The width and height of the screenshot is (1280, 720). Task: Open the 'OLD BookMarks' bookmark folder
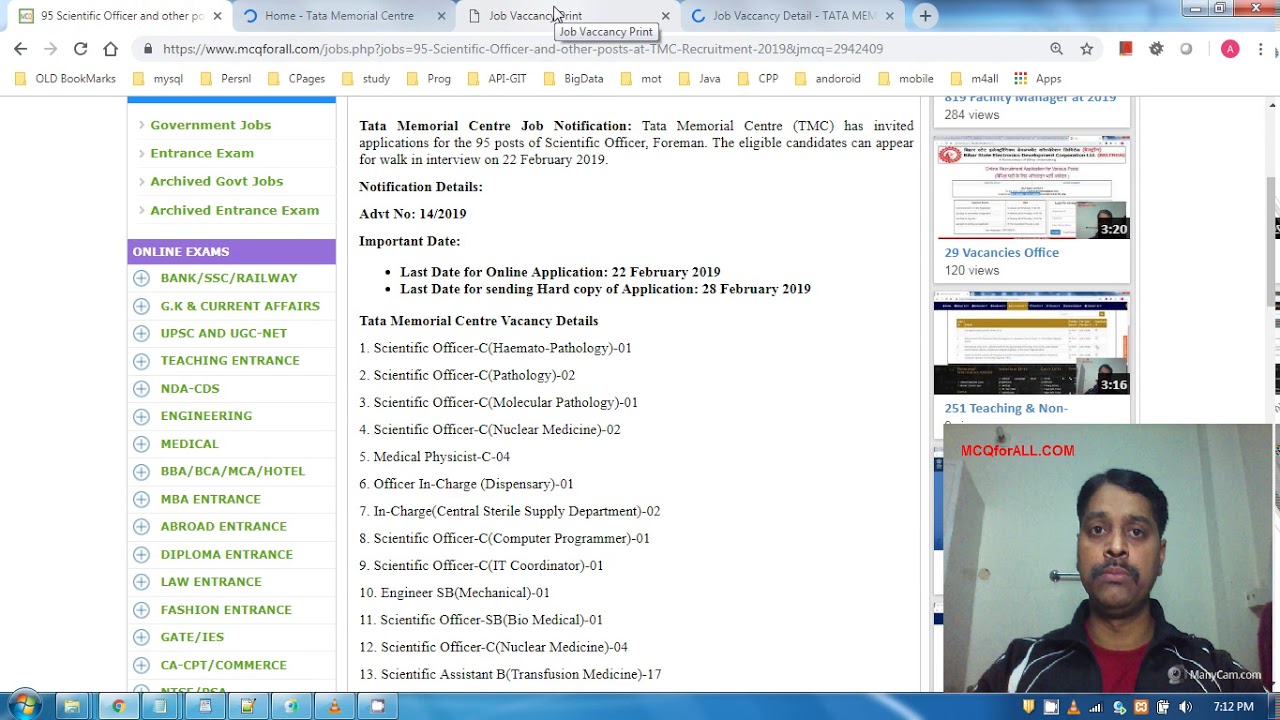click(x=66, y=78)
